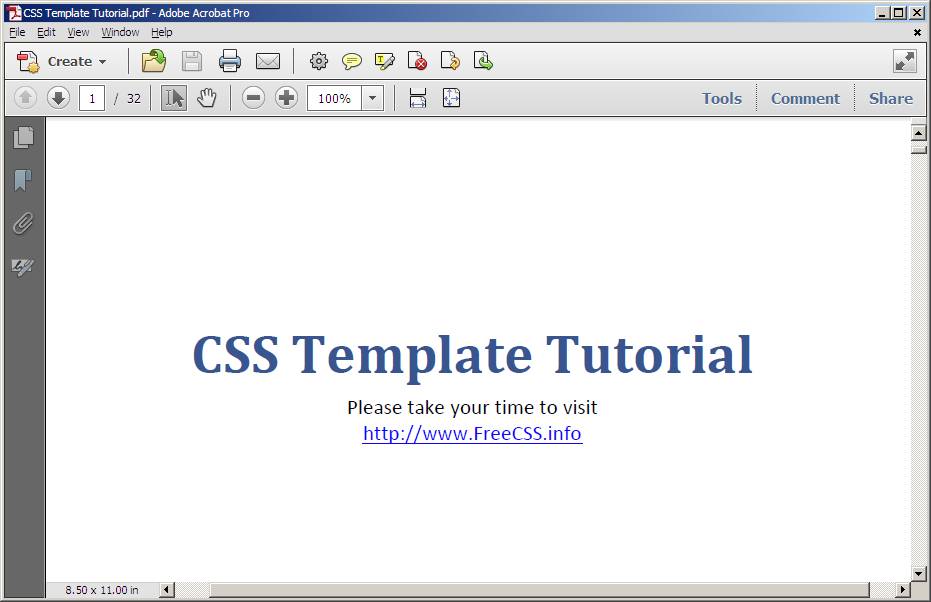Click the Open file folder icon
Viewport: 931px width, 602px height.
pos(154,62)
